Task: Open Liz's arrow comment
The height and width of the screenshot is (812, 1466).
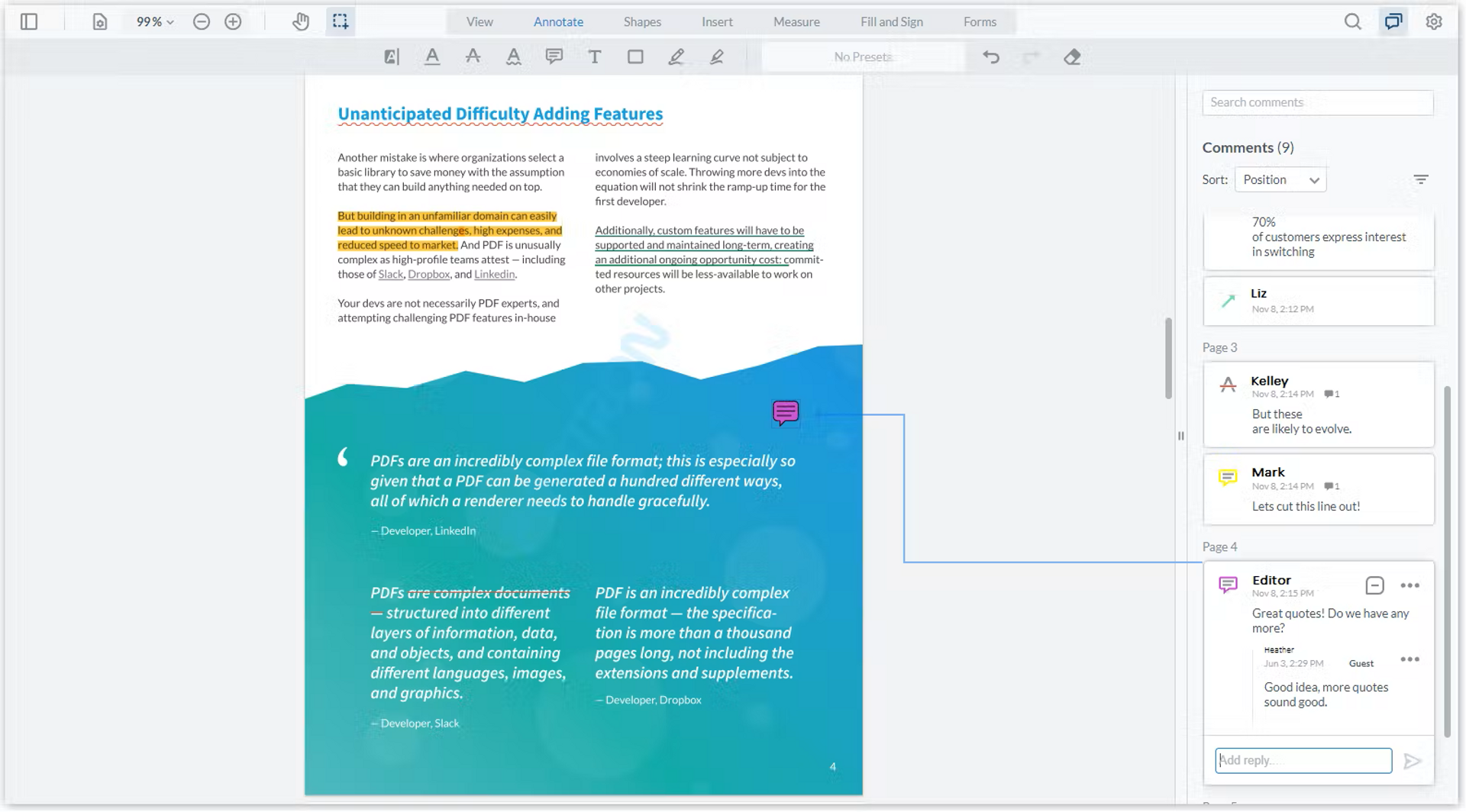Action: 1319,301
